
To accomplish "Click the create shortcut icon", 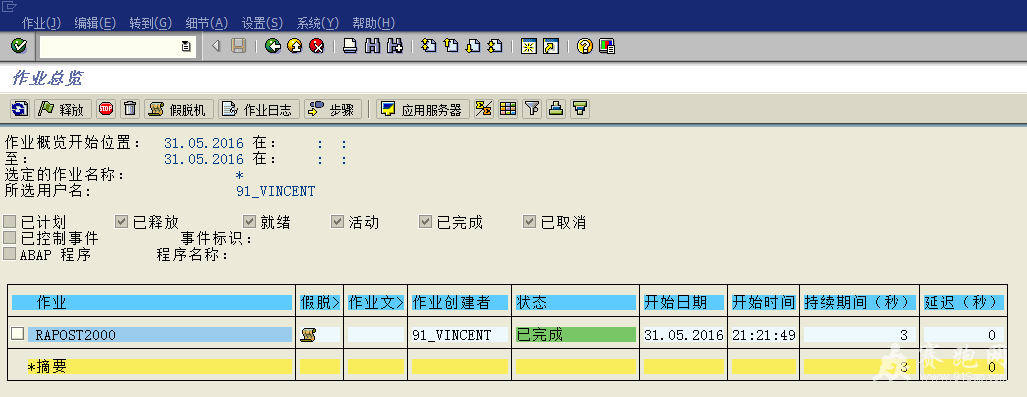I will (551, 47).
